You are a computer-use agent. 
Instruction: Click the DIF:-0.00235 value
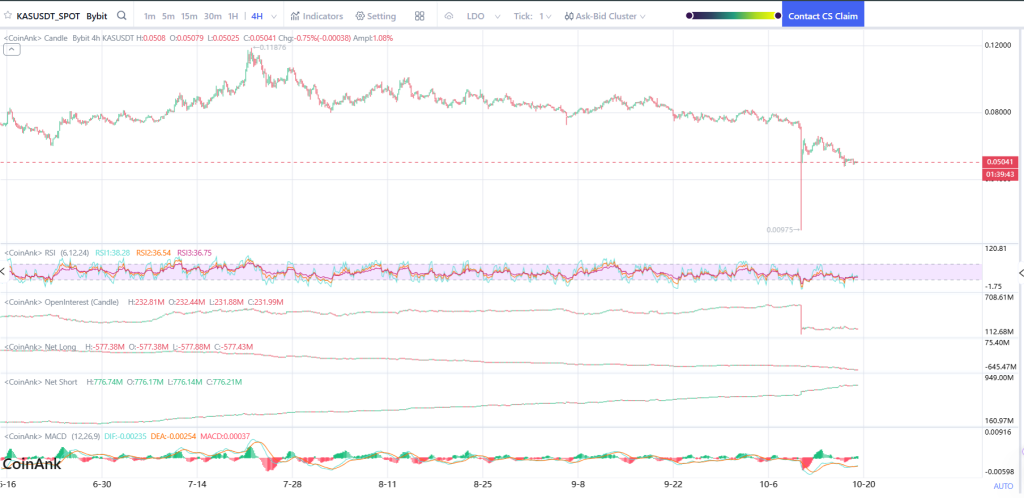pyautogui.click(x=125, y=435)
